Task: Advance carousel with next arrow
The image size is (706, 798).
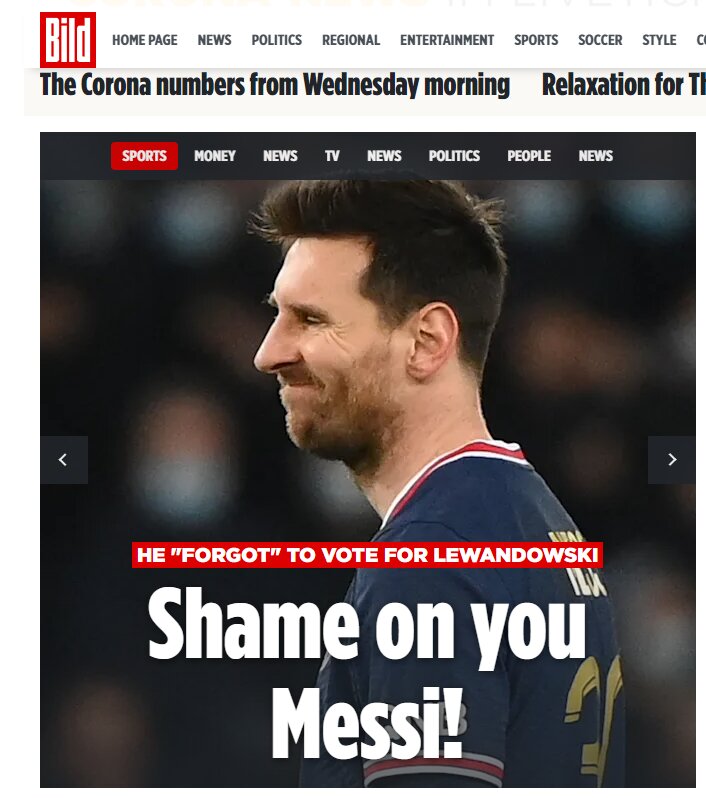Action: click(x=672, y=460)
